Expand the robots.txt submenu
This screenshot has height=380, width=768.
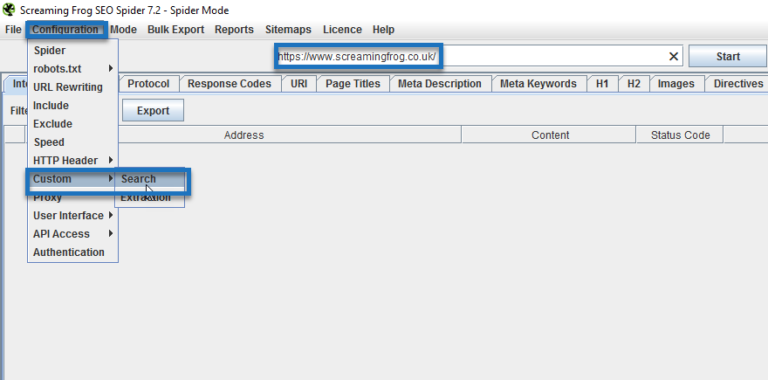pyautogui.click(x=72, y=69)
